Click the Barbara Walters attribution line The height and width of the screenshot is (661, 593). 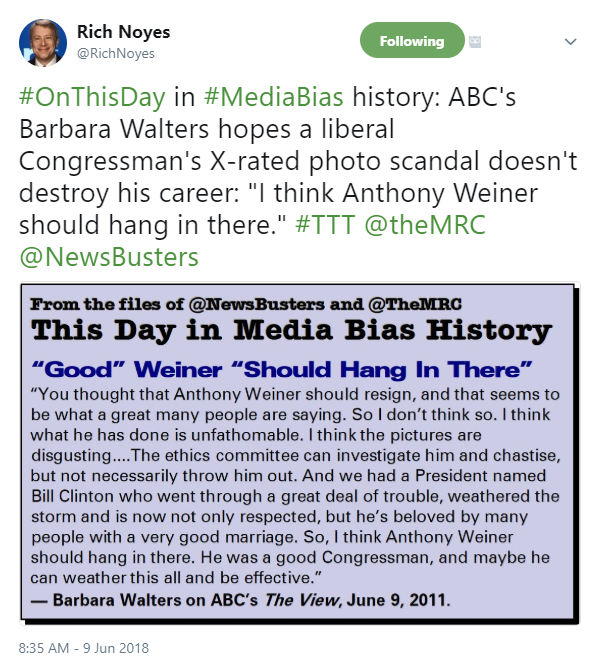pyautogui.click(x=241, y=599)
